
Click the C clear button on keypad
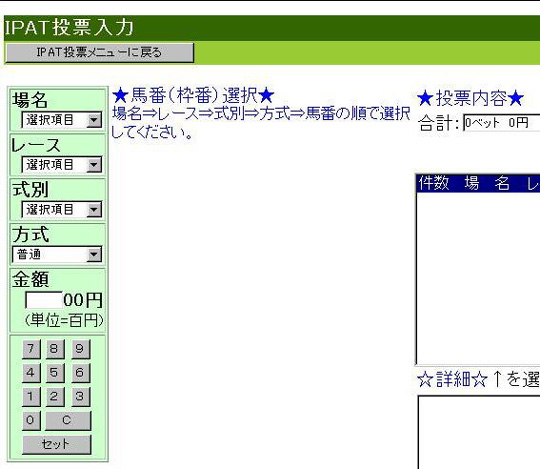tap(68, 420)
